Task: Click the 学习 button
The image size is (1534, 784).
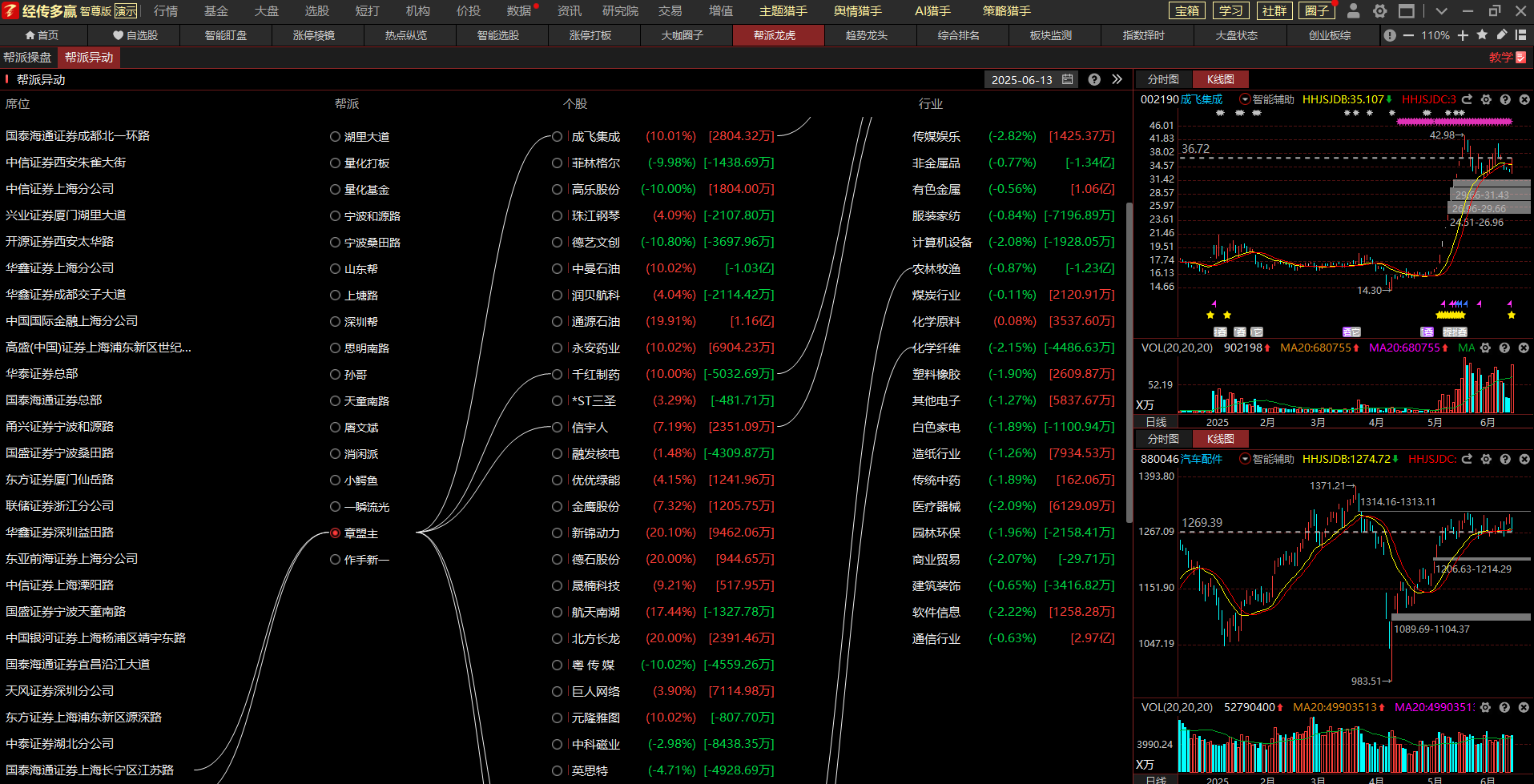Action: coord(1230,11)
